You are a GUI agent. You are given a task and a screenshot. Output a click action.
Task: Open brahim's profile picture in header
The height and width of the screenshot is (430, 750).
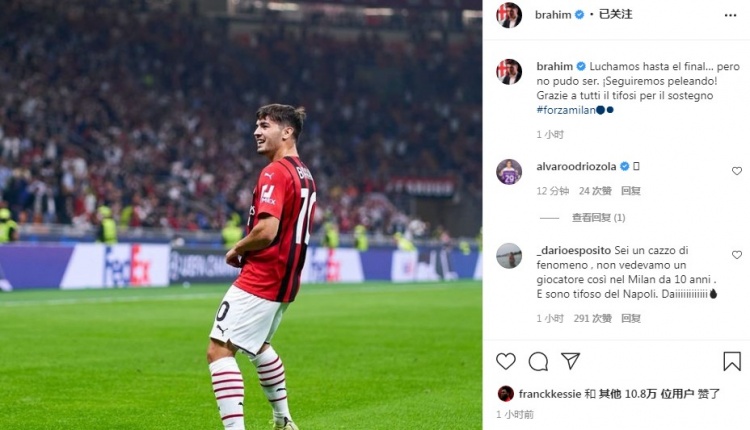(509, 15)
